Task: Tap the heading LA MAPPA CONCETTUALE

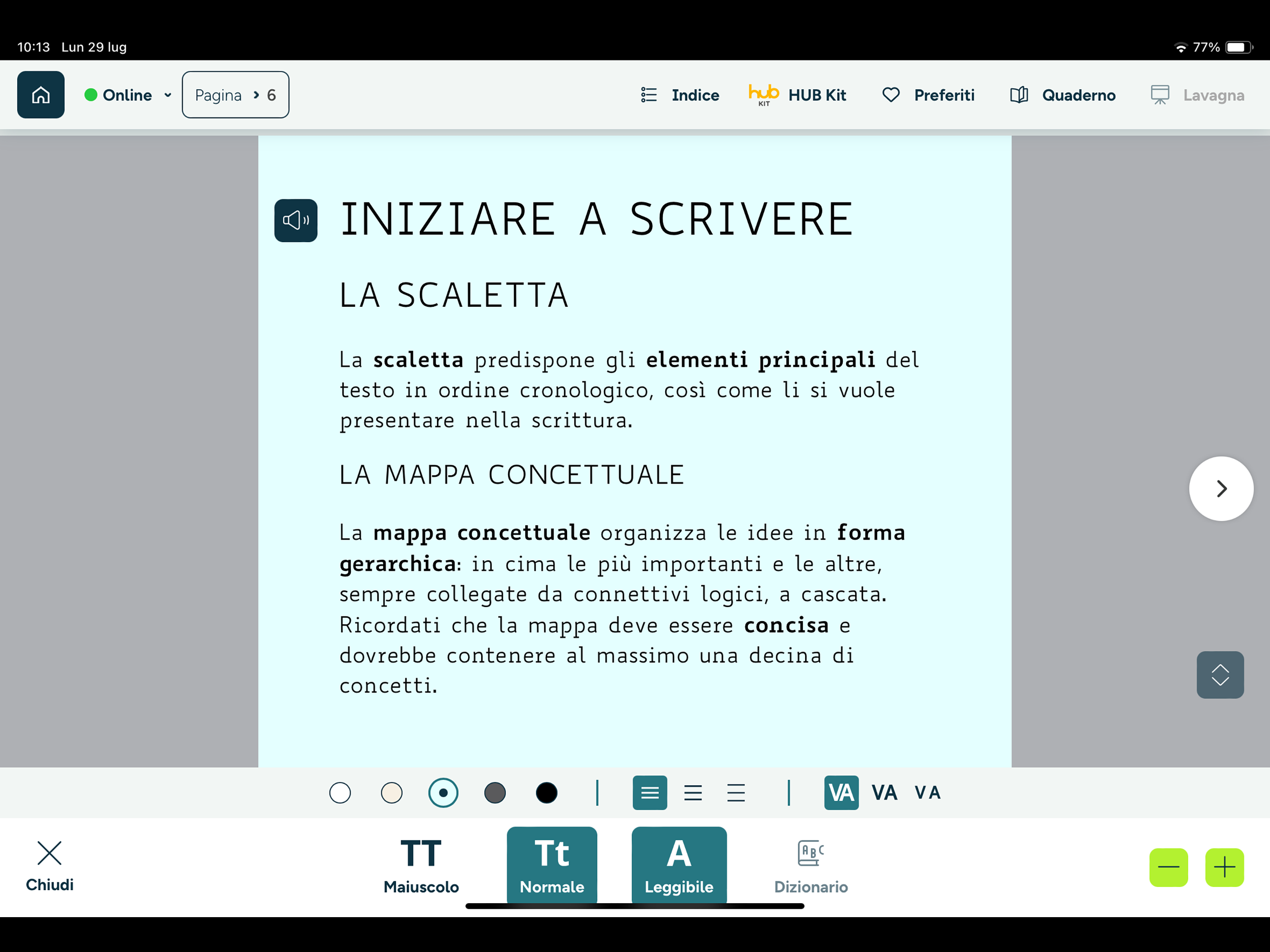Action: click(511, 476)
